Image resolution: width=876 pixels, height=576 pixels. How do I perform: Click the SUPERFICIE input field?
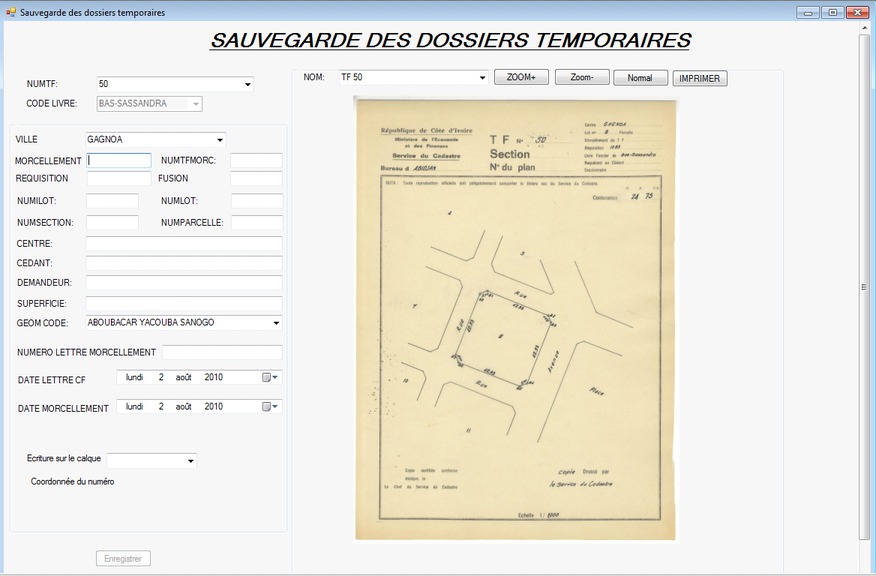tap(184, 303)
